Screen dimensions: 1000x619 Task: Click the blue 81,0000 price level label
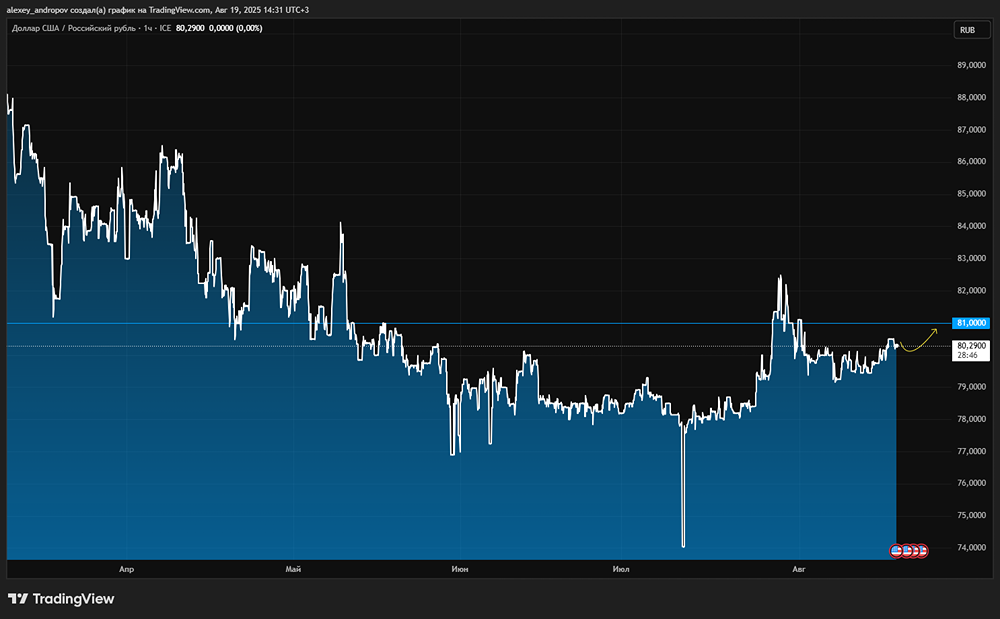(x=972, y=323)
